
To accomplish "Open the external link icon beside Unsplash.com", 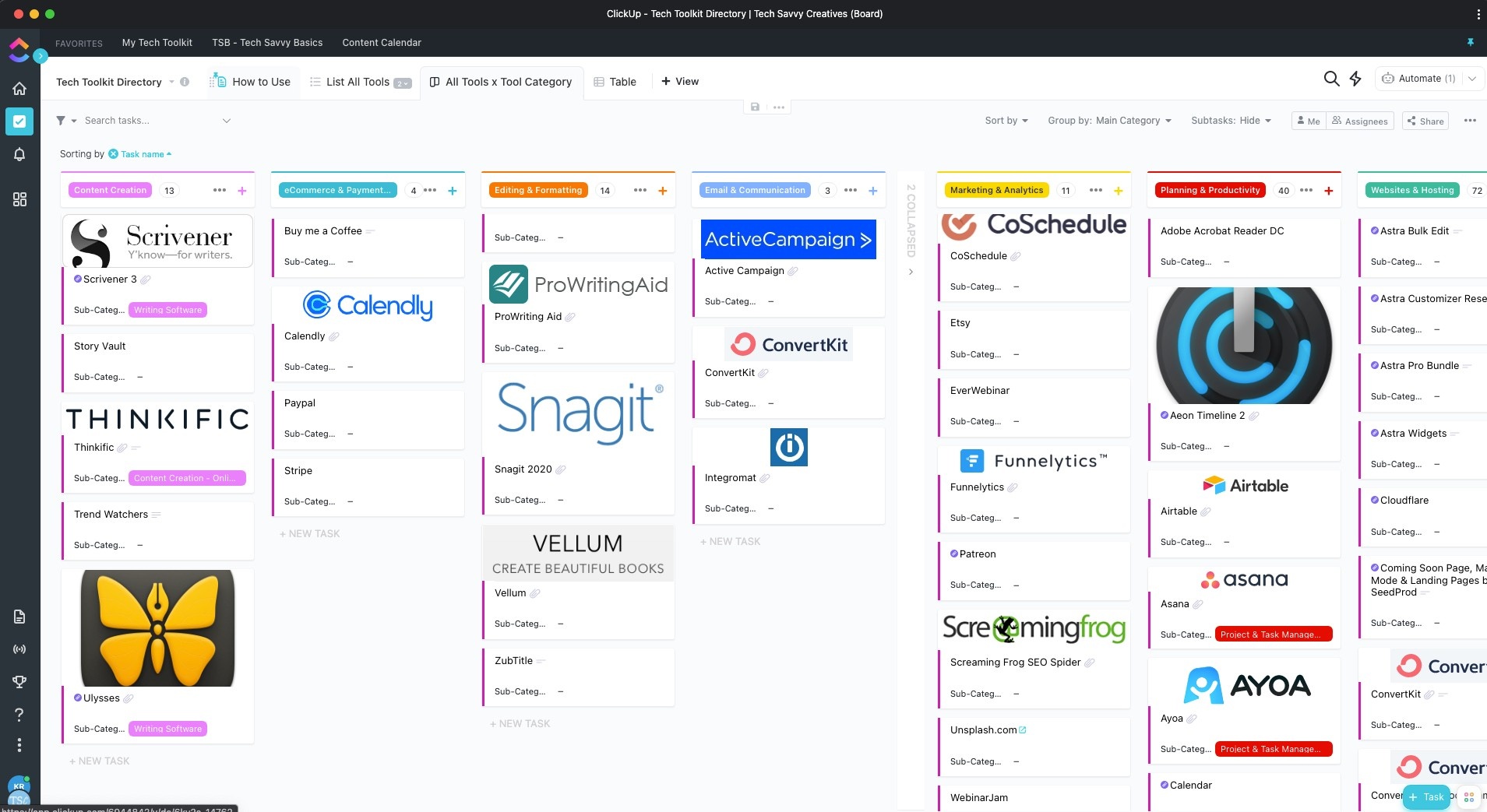I will pyautogui.click(x=1023, y=730).
